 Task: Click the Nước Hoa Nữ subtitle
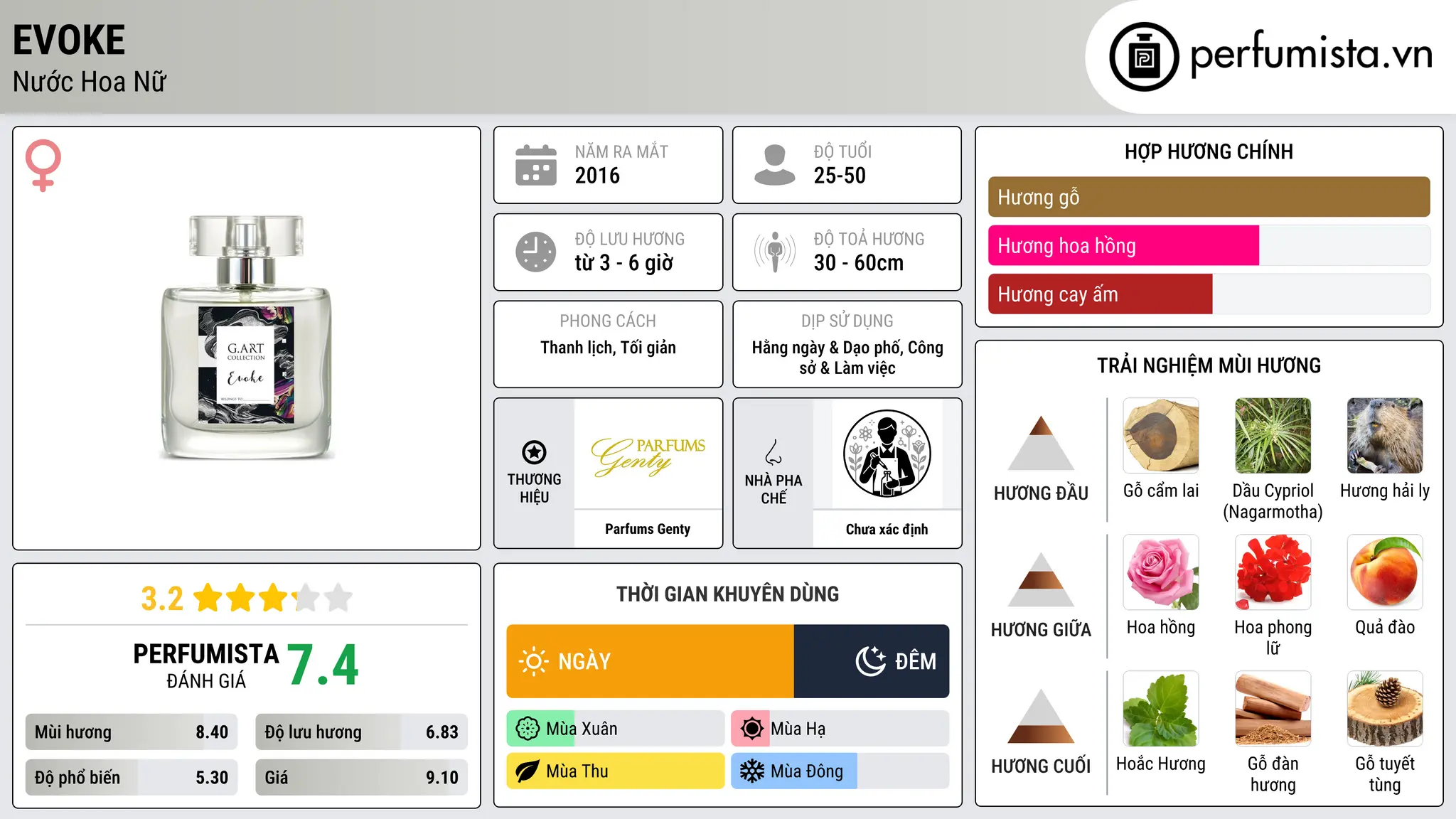[90, 82]
